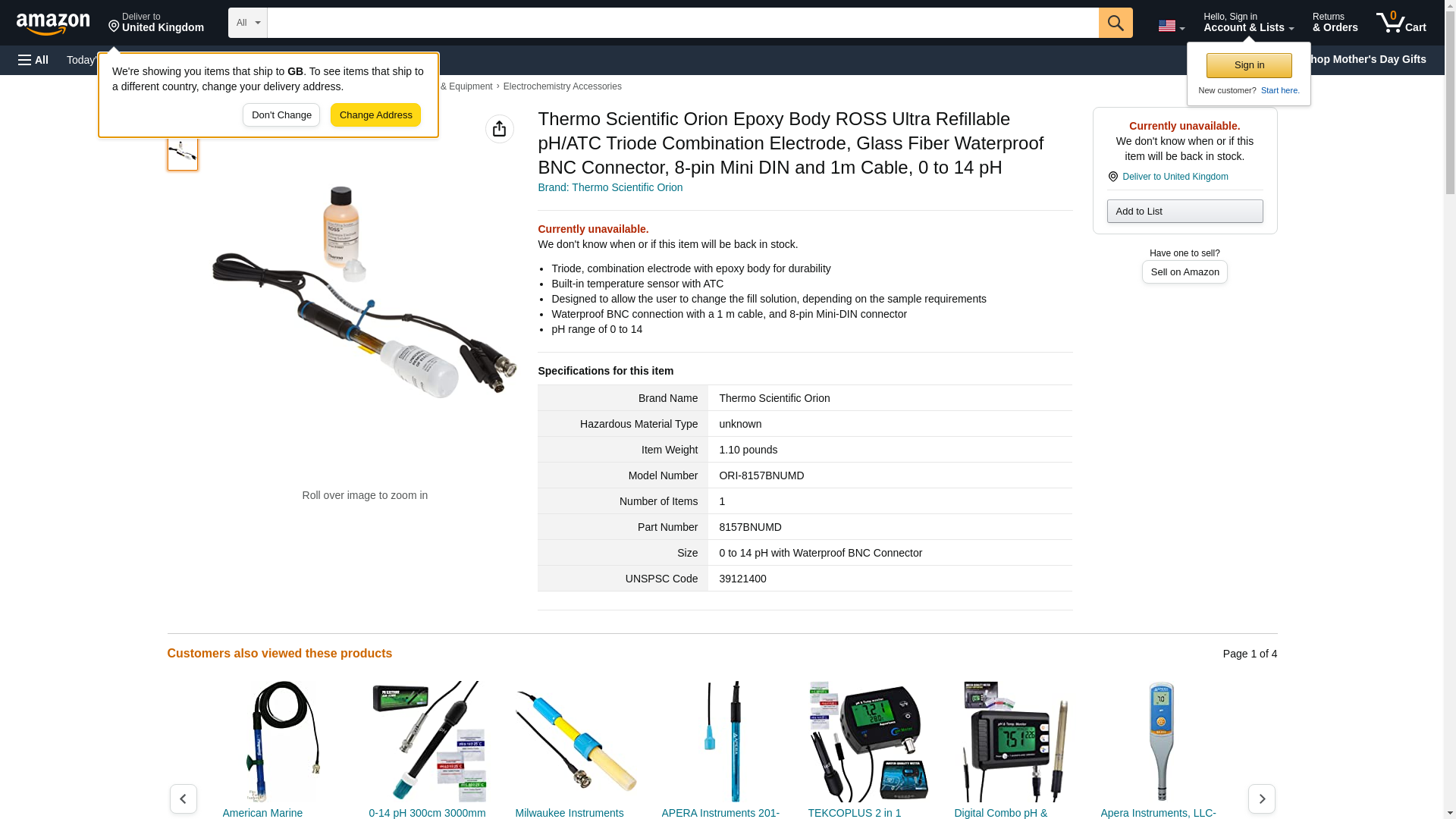Click the Add to List button
Viewport: 1456px width, 819px height.
(x=1185, y=211)
